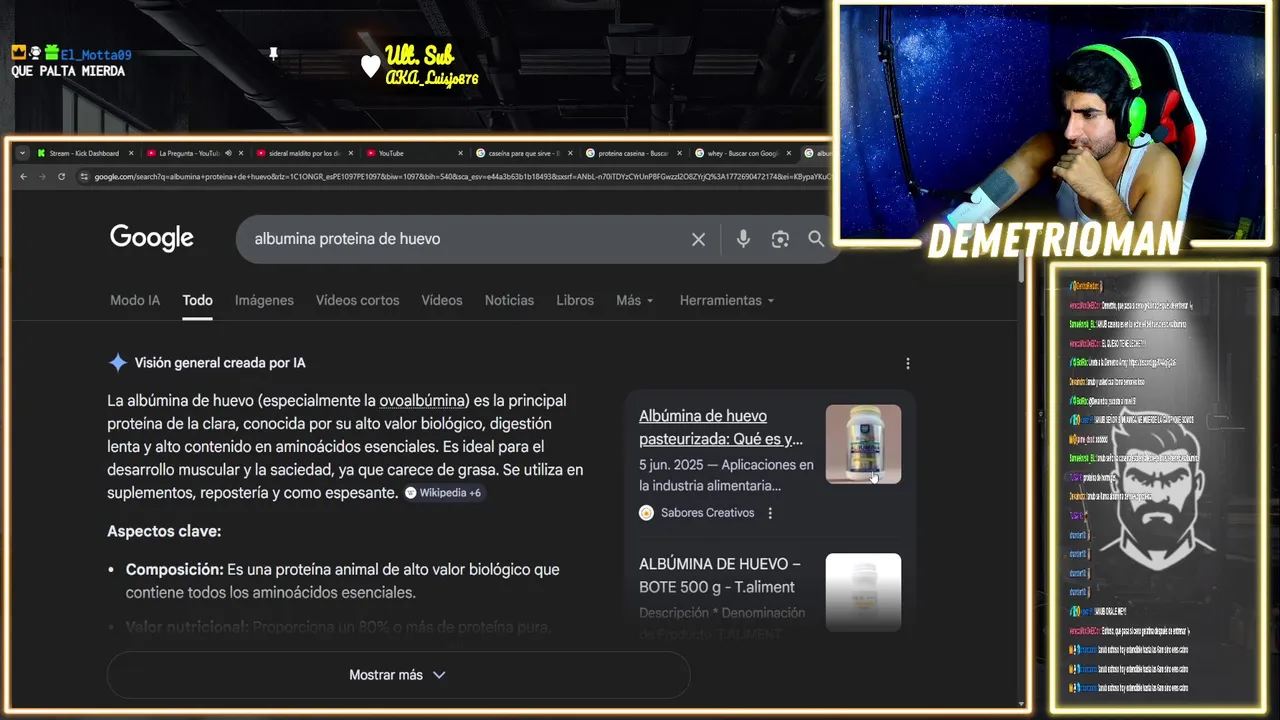1280x720 pixels.
Task: Open image search with camera lens icon
Action: pos(780,239)
